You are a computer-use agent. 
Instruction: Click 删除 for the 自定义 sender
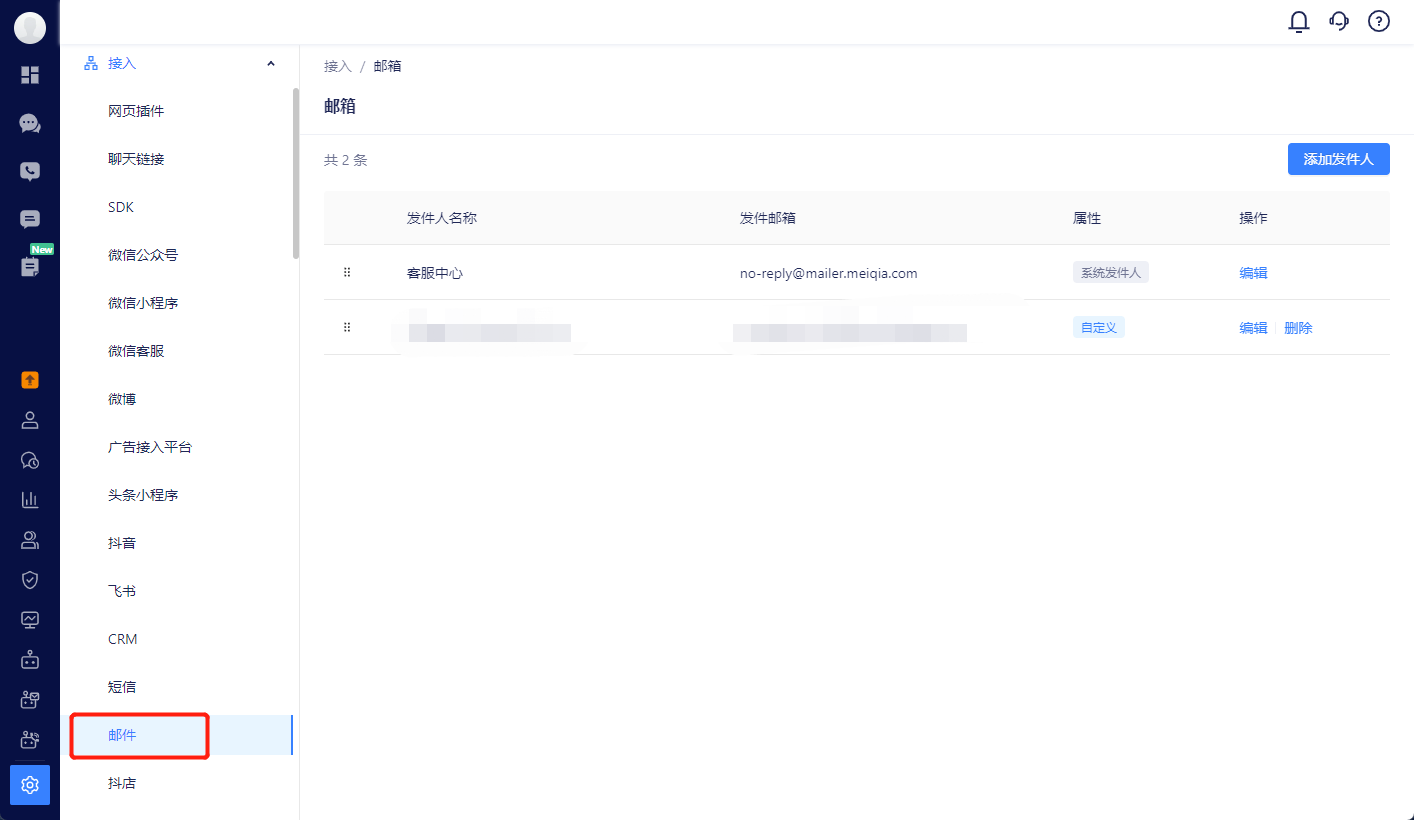point(1298,327)
